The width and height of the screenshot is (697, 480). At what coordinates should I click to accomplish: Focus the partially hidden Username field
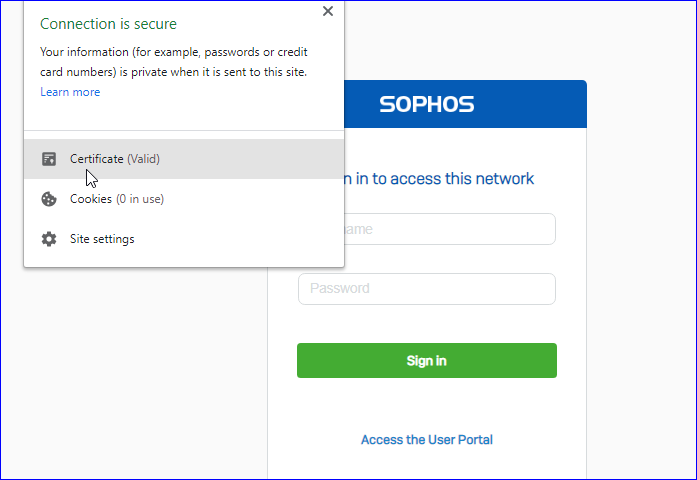(x=450, y=229)
